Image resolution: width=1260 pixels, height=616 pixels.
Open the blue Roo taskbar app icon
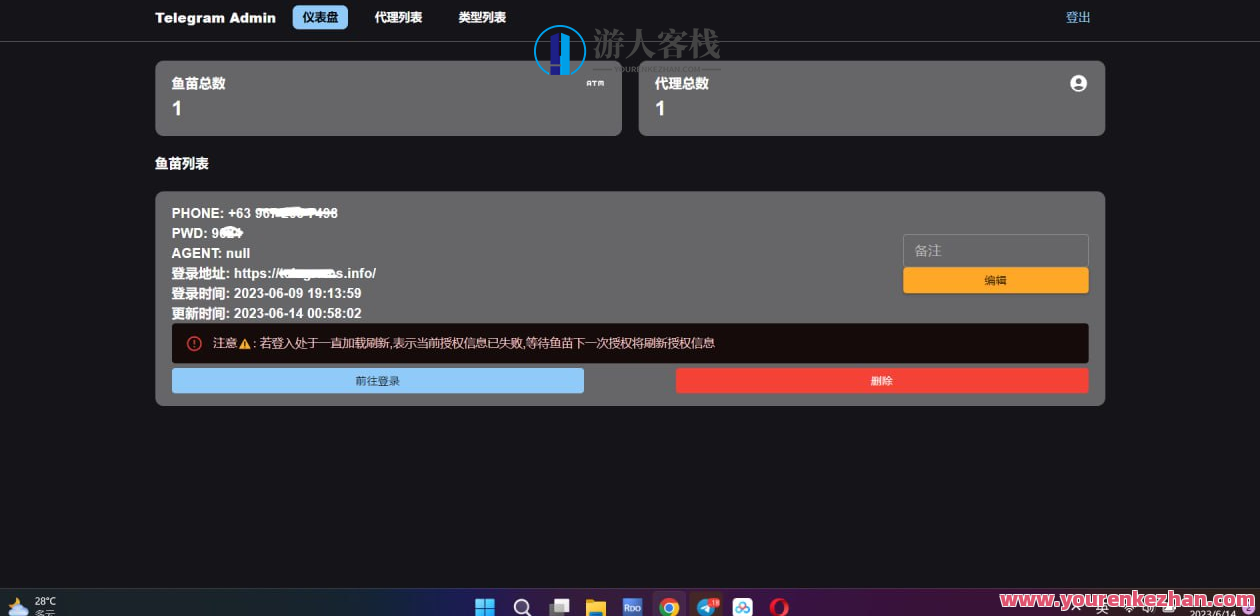pos(633,606)
